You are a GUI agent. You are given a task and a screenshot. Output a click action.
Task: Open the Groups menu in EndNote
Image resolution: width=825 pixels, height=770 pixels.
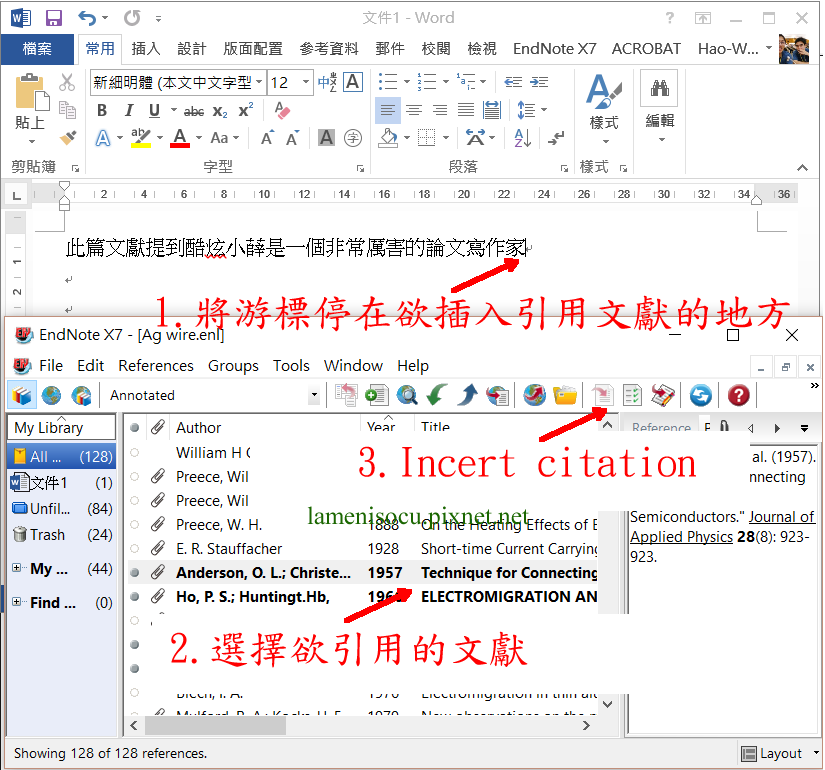[x=233, y=366]
